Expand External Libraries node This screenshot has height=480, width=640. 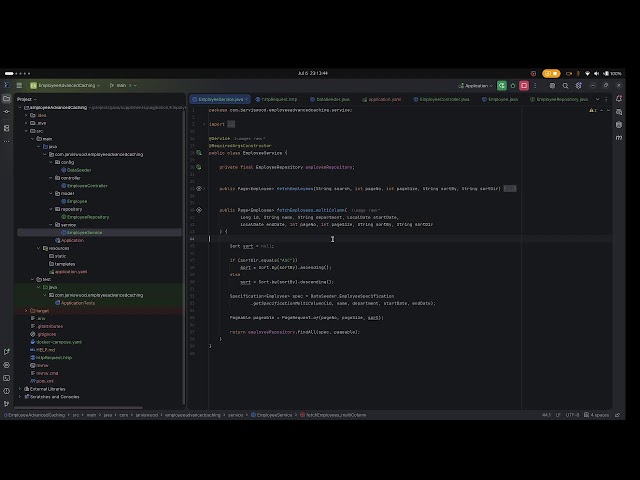pos(20,389)
